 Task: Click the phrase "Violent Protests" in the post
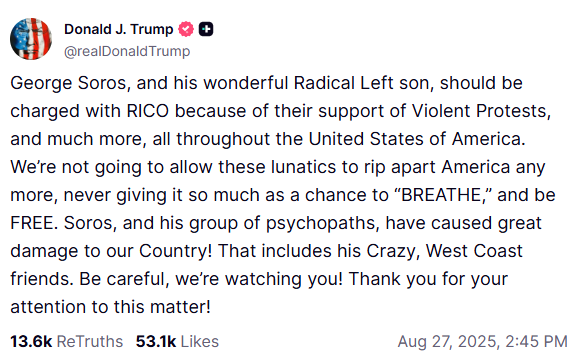(x=479, y=111)
